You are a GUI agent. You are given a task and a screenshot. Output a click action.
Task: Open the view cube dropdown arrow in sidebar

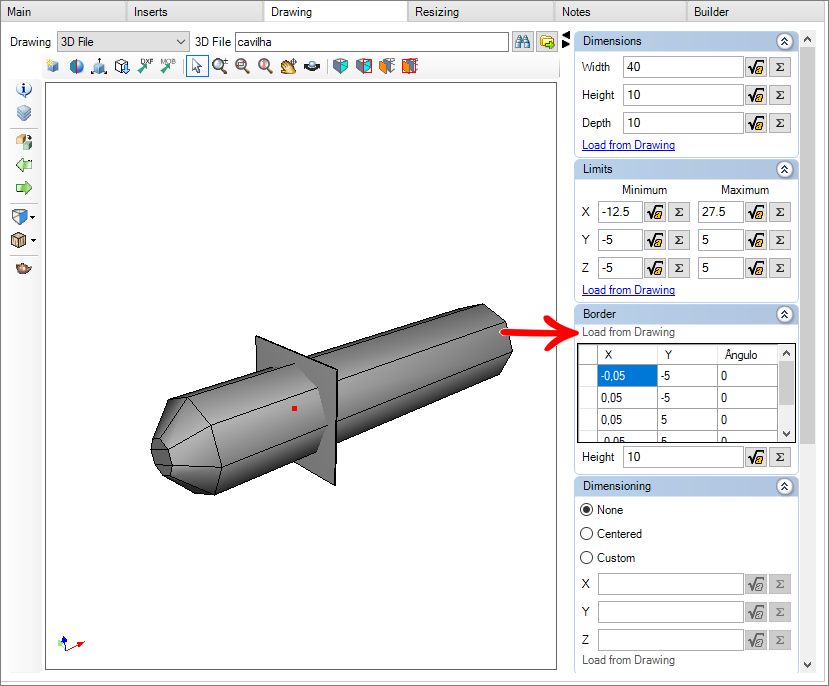coord(33,217)
